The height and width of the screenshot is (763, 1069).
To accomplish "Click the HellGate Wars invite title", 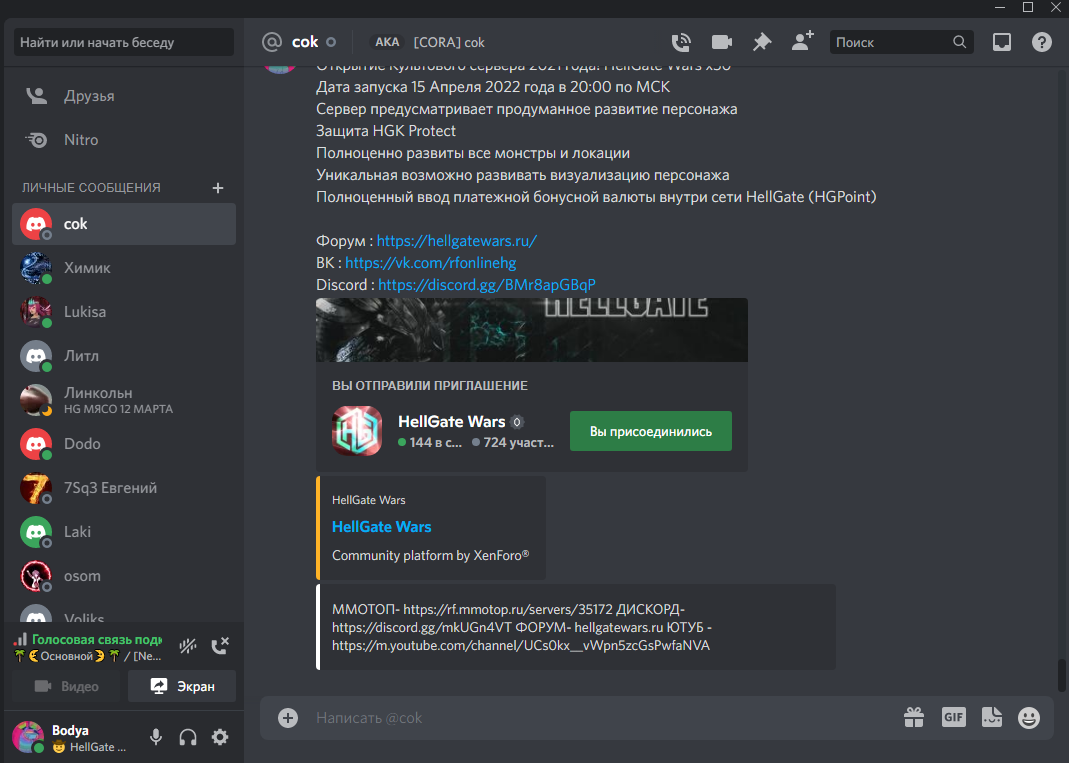I will (x=451, y=421).
